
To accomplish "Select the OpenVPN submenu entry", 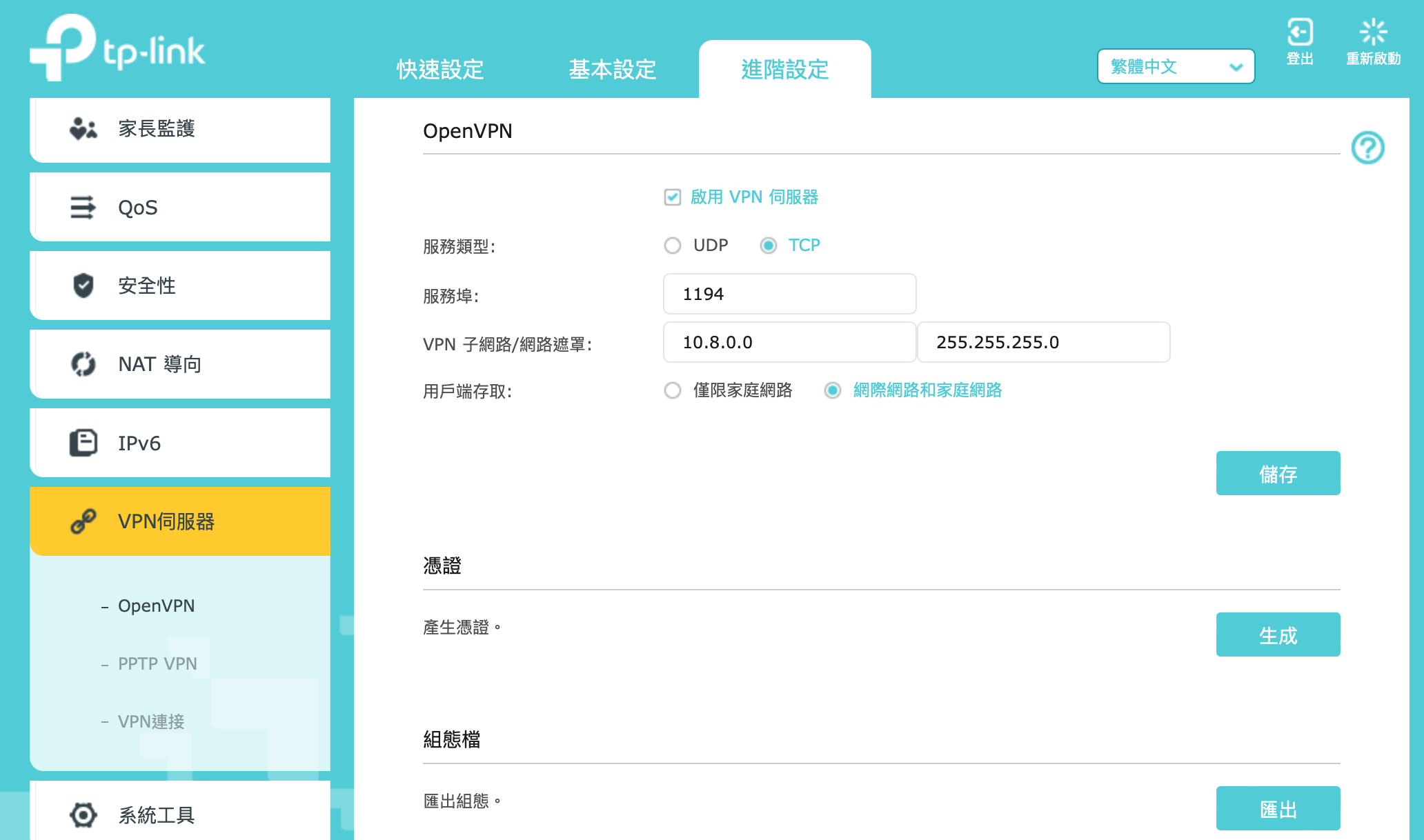I will [x=156, y=606].
